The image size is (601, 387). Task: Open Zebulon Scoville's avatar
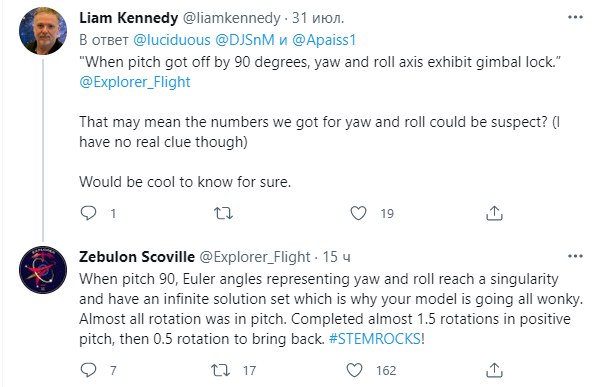(43, 270)
